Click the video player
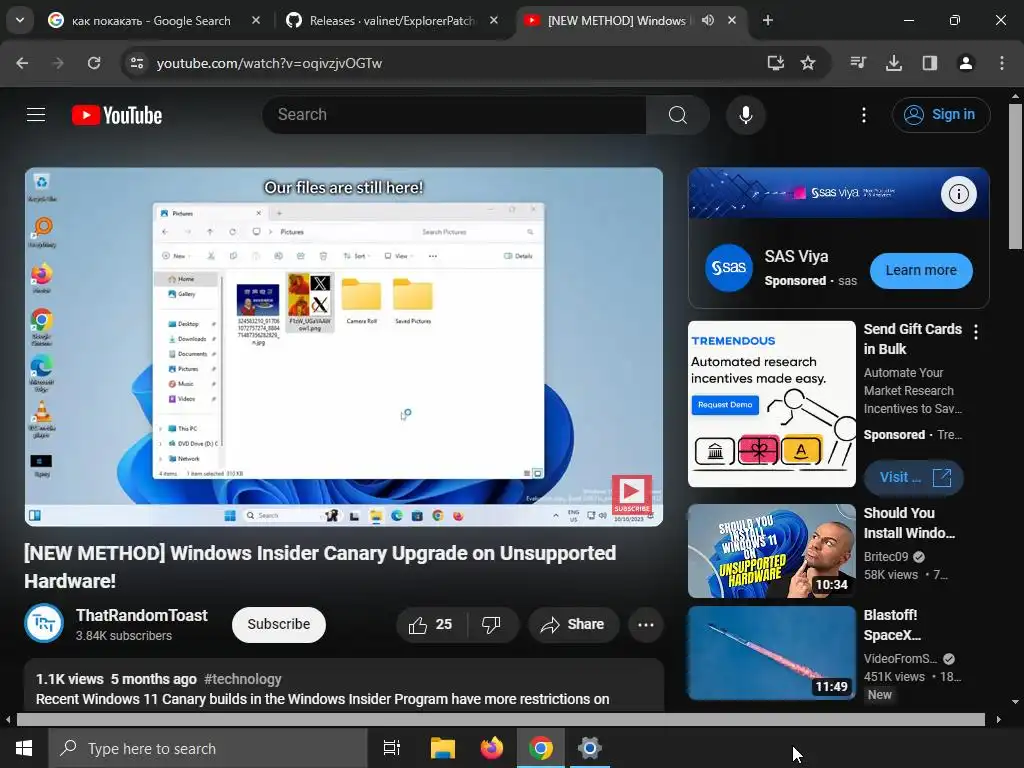Image resolution: width=1024 pixels, height=768 pixels. pyautogui.click(x=344, y=347)
